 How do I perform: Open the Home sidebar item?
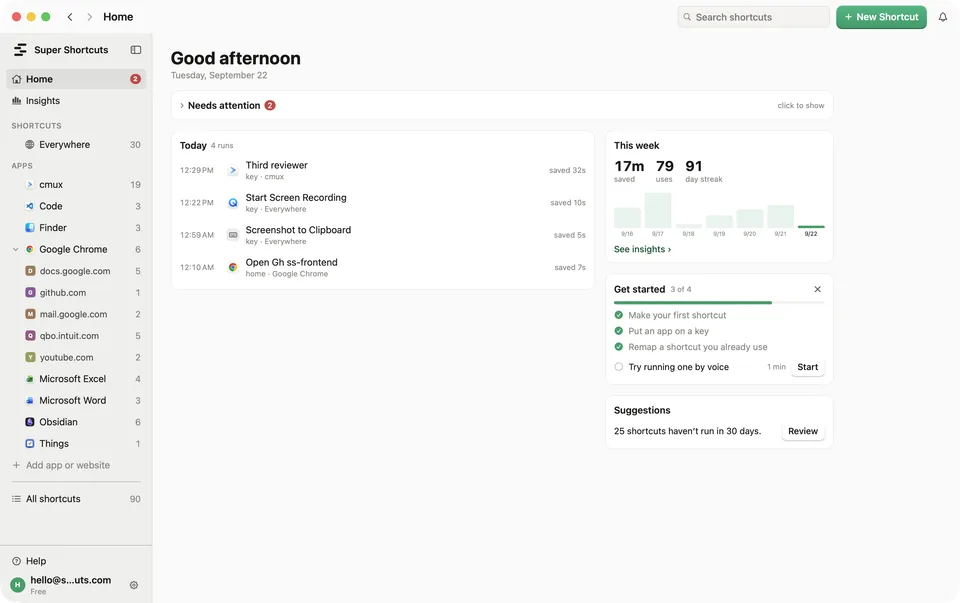(77, 79)
